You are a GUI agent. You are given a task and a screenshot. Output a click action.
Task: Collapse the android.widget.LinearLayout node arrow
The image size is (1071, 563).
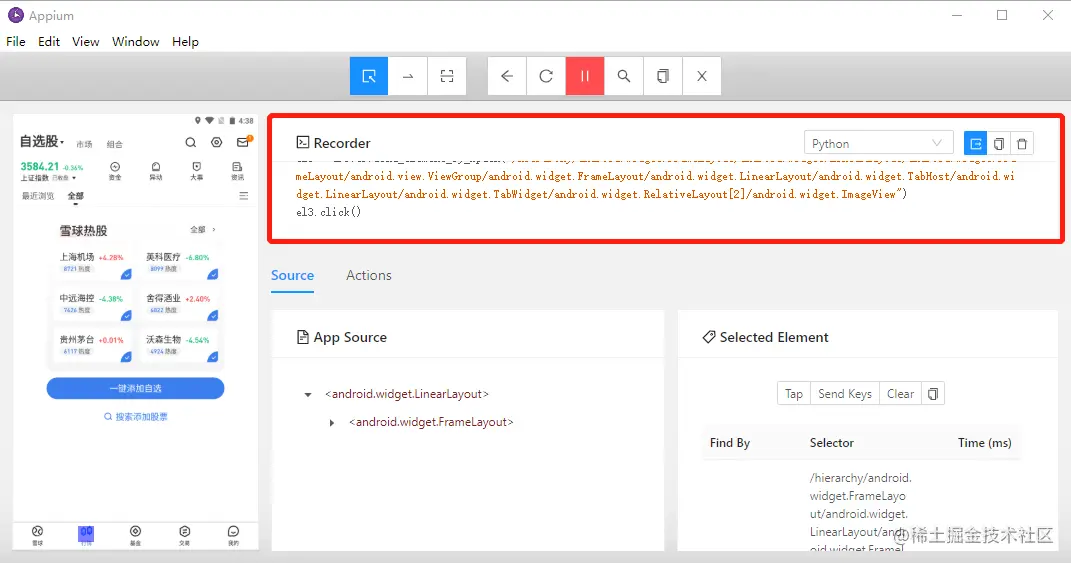308,394
